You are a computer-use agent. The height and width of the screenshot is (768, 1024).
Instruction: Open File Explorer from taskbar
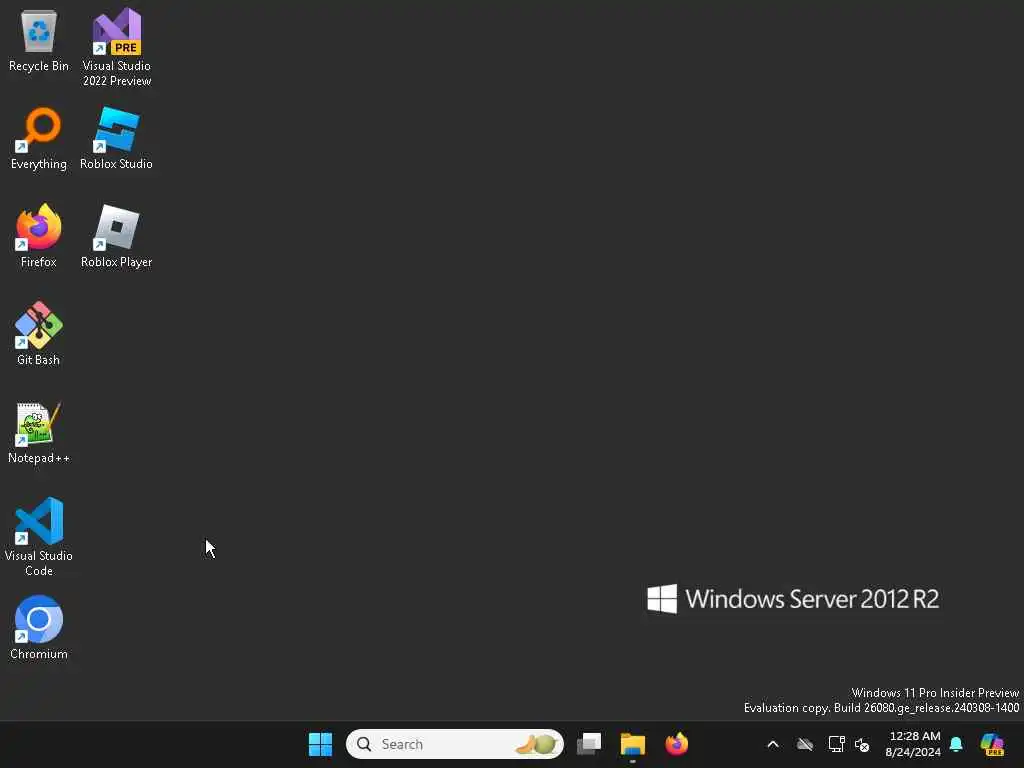click(x=632, y=744)
